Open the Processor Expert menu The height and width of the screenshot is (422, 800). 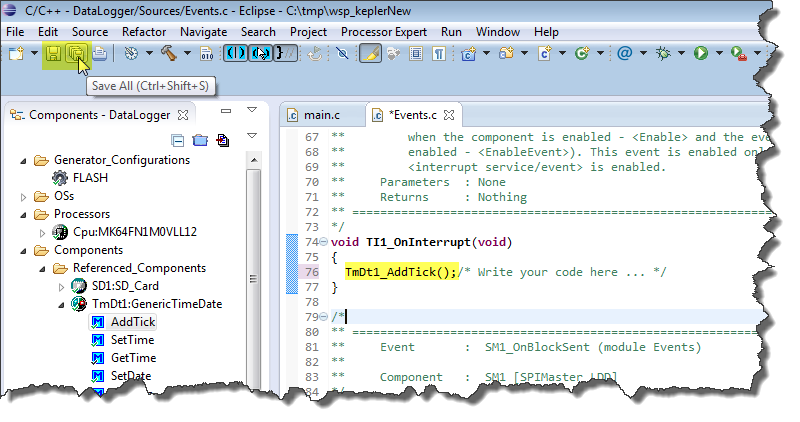pyautogui.click(x=383, y=32)
